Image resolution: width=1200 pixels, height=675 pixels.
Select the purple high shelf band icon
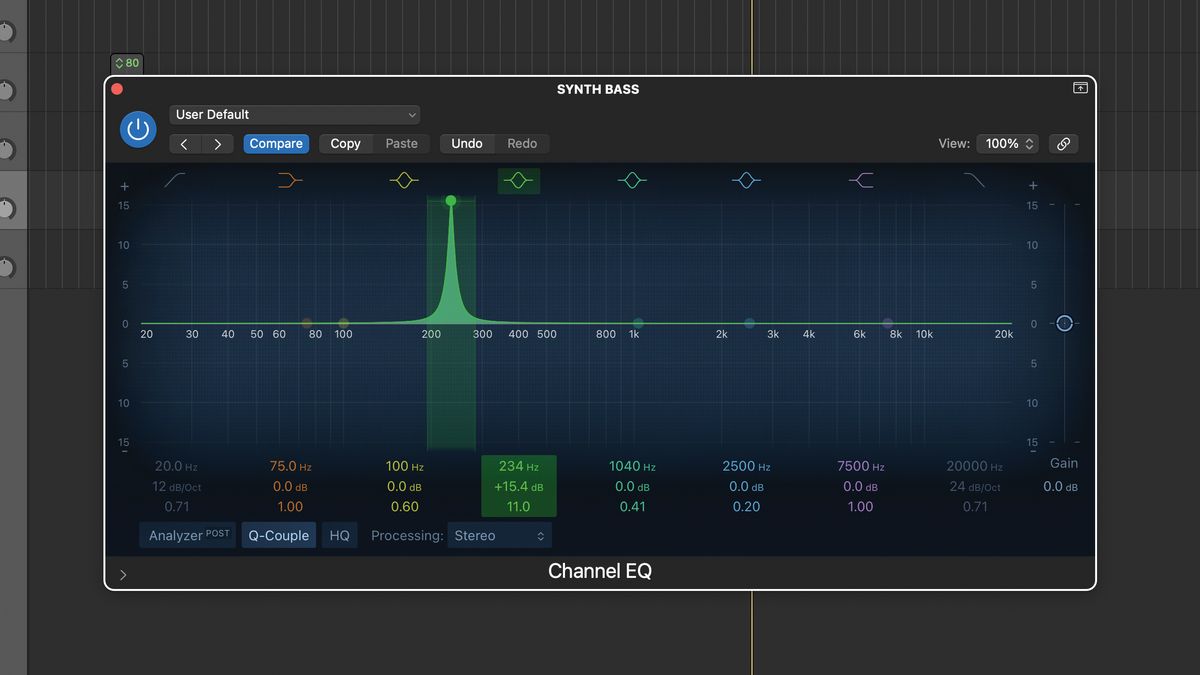862,180
